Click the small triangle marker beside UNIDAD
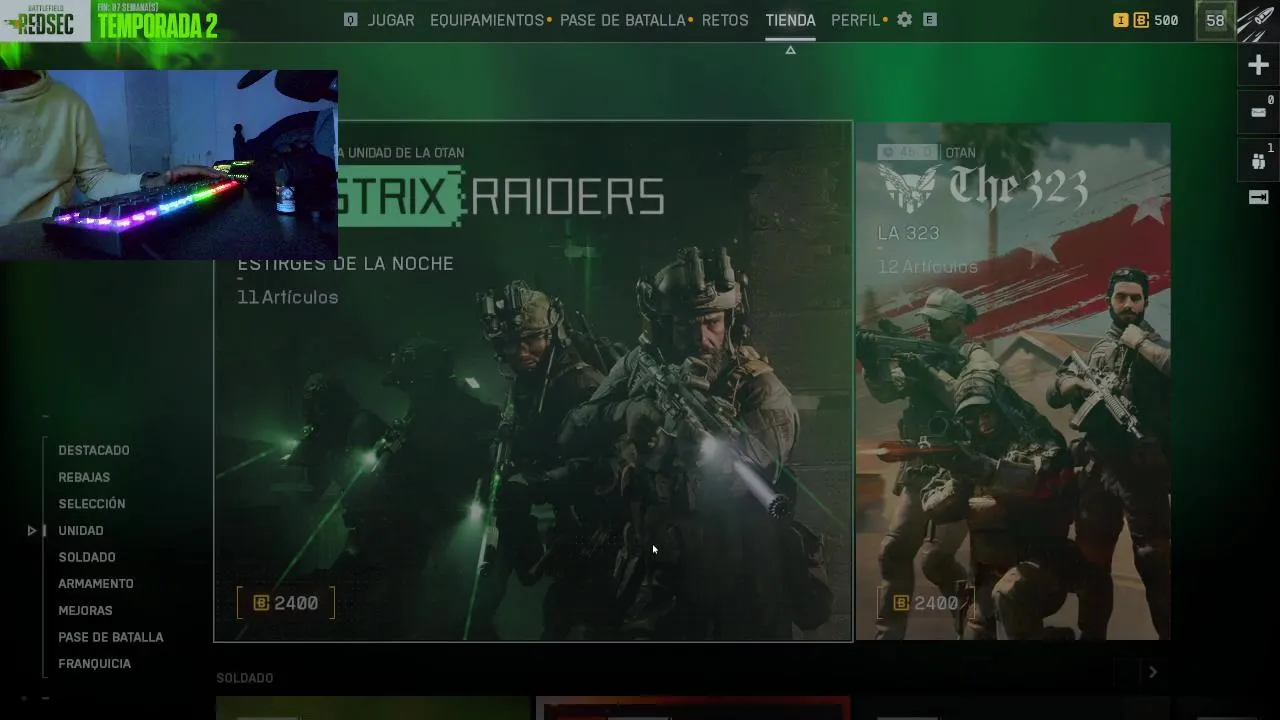 click(x=32, y=531)
